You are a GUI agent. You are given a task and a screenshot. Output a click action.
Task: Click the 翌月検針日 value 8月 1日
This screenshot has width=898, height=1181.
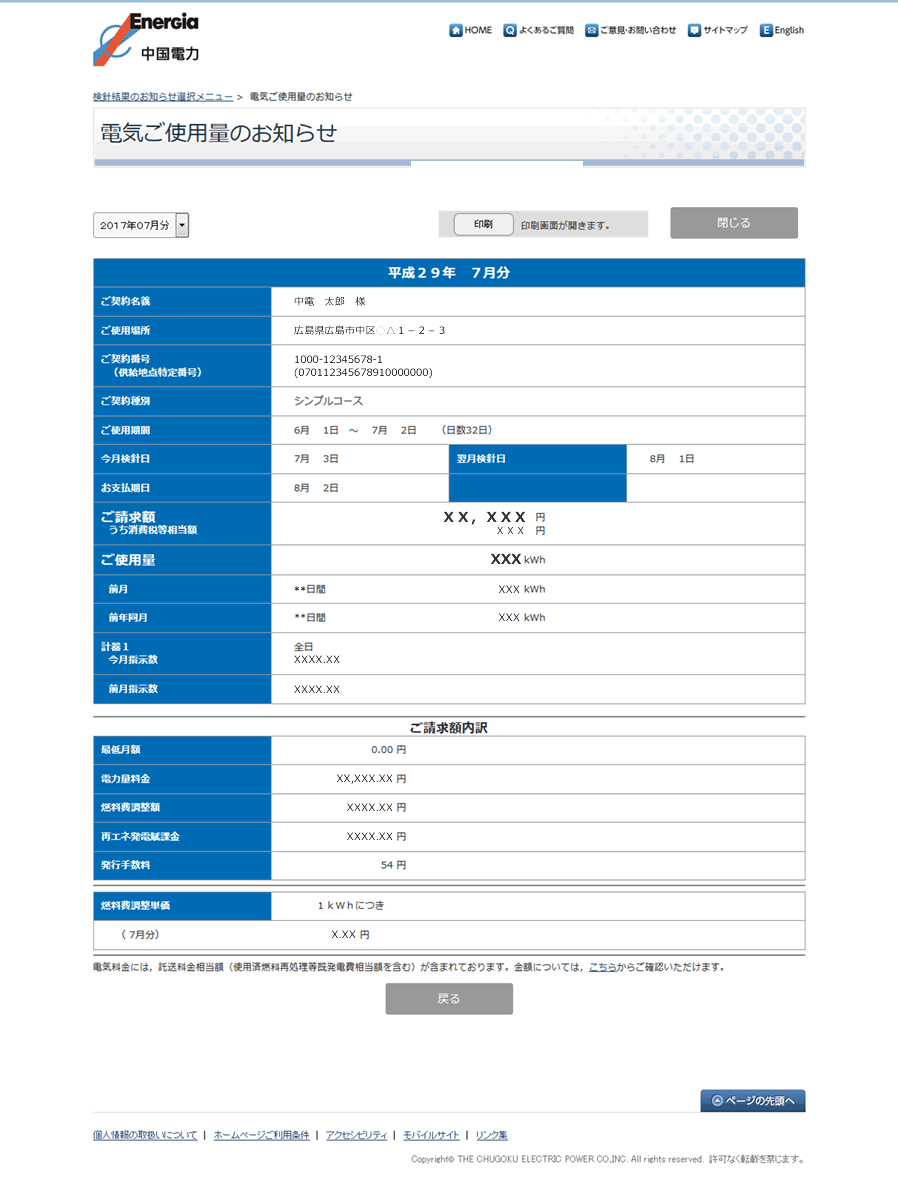[x=672, y=459]
